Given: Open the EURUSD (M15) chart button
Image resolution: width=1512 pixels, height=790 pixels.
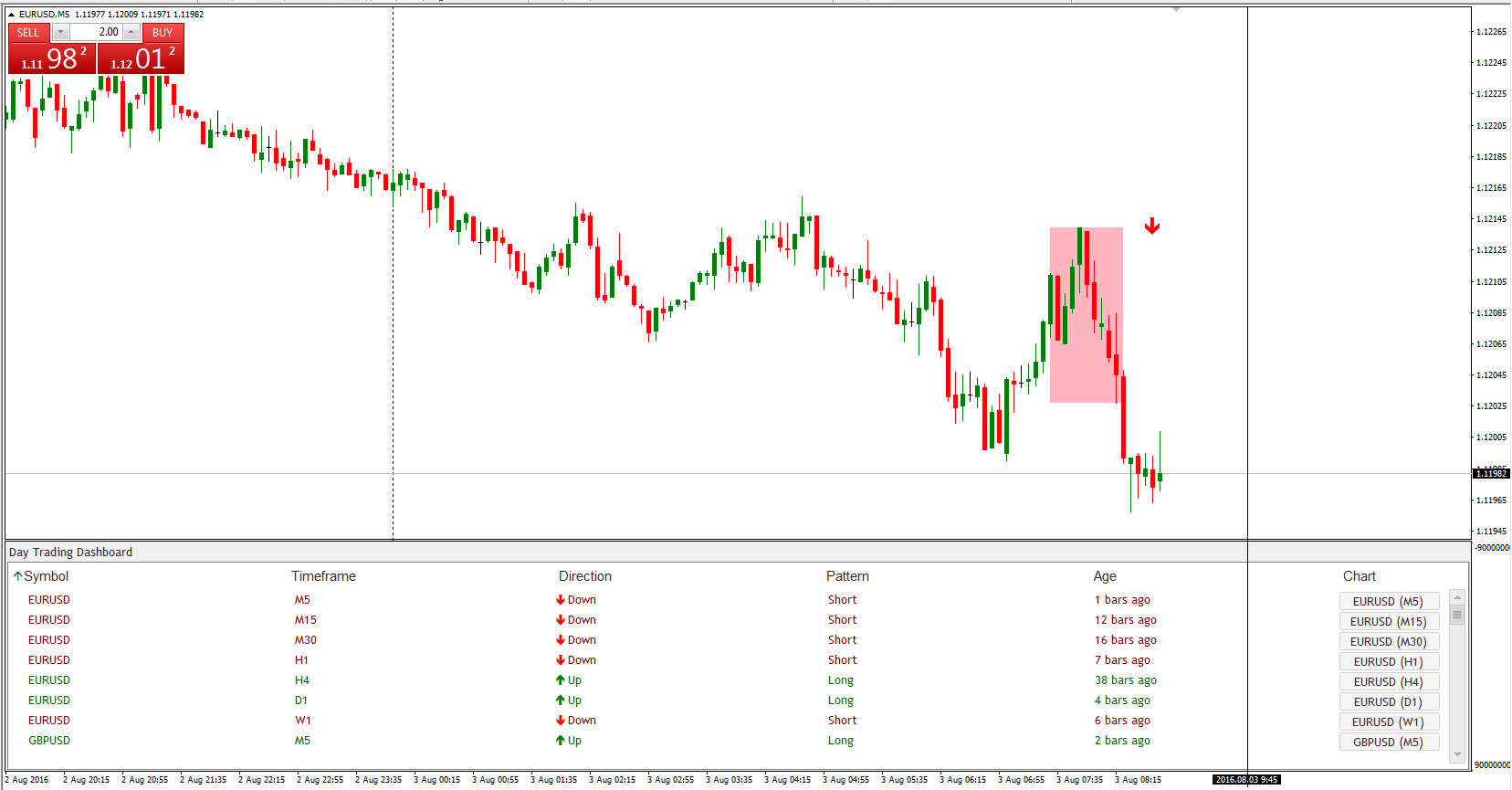Looking at the screenshot, I should click(1389, 621).
